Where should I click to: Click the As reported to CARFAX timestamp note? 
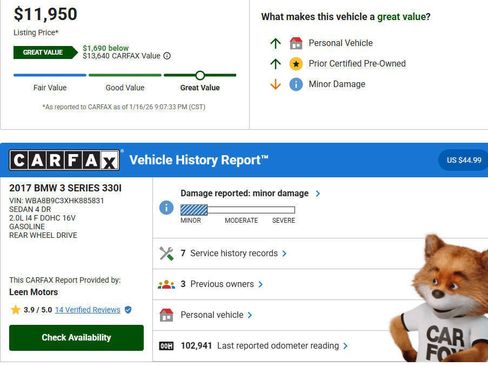coord(124,107)
